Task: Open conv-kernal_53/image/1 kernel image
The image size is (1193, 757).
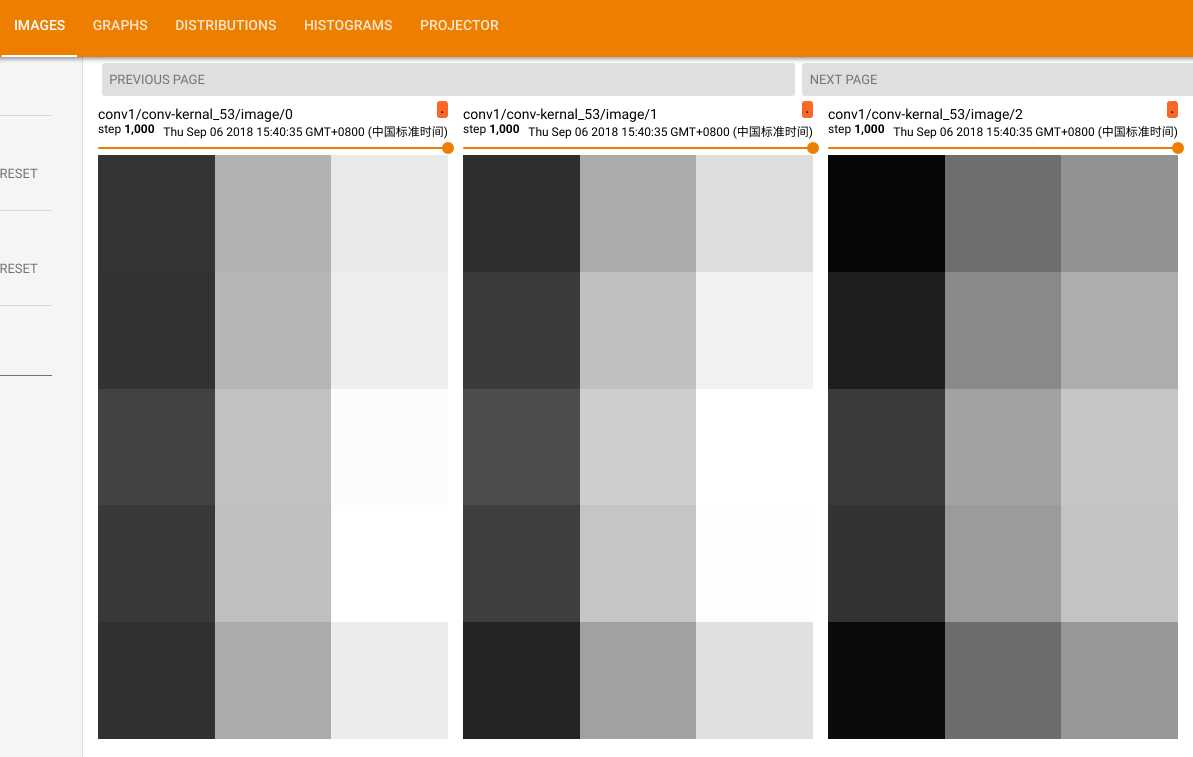Action: coord(638,447)
